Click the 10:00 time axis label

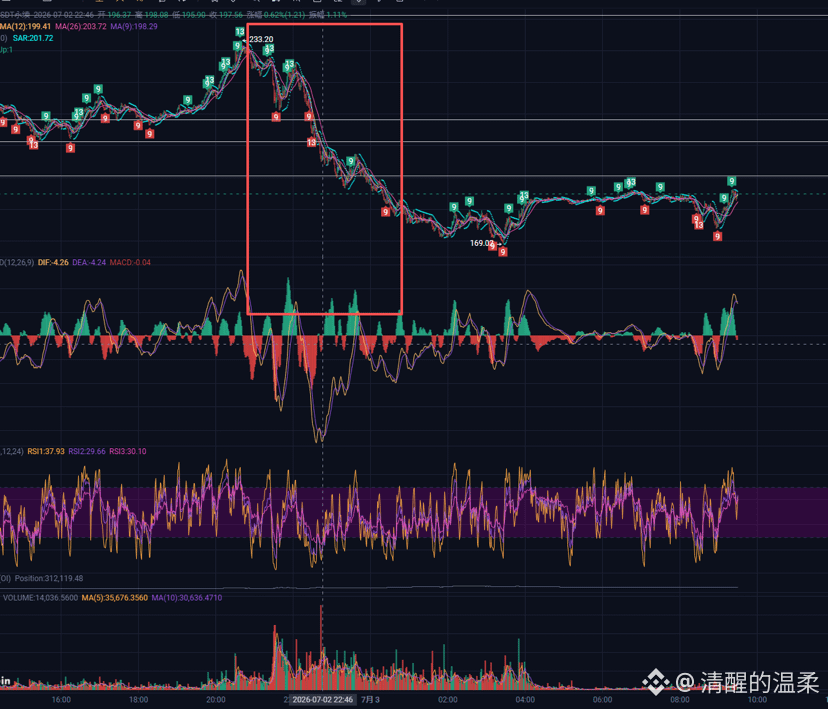coord(757,699)
